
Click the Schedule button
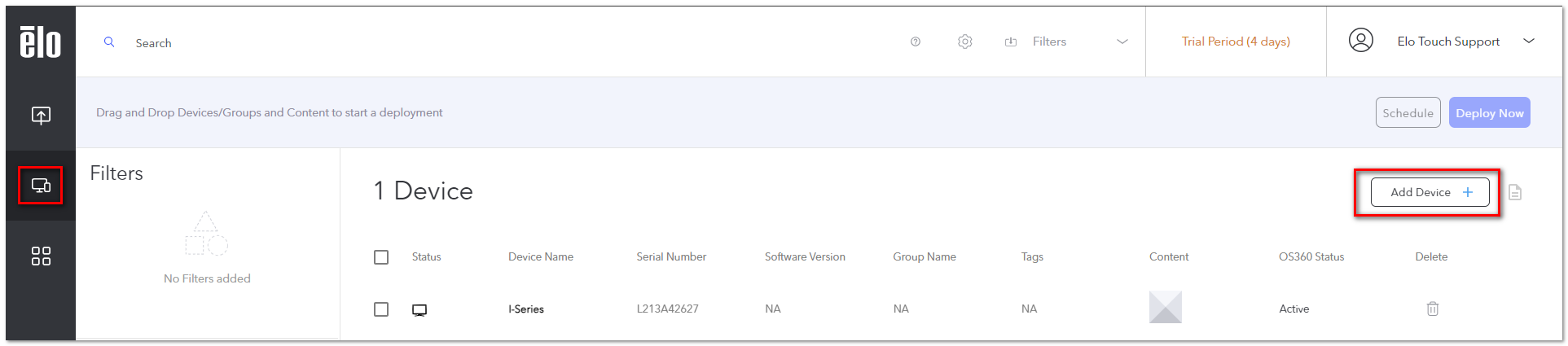point(1408,113)
